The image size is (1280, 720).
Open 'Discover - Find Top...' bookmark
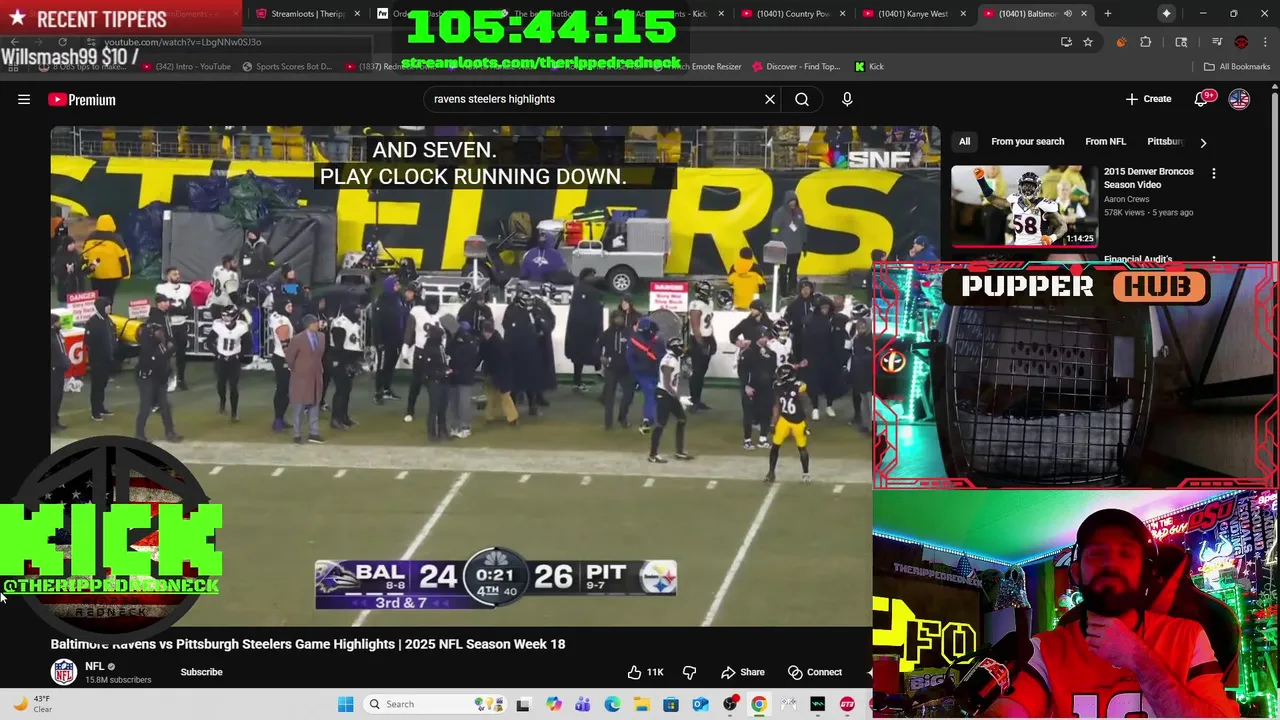coord(794,67)
